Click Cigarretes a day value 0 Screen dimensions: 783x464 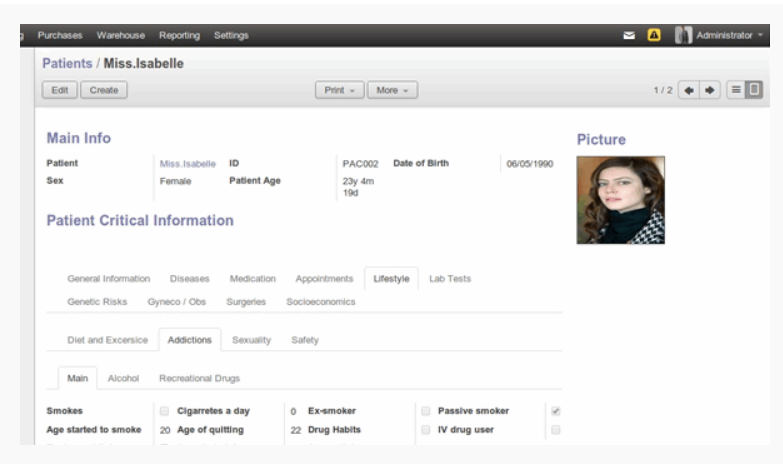click(293, 412)
